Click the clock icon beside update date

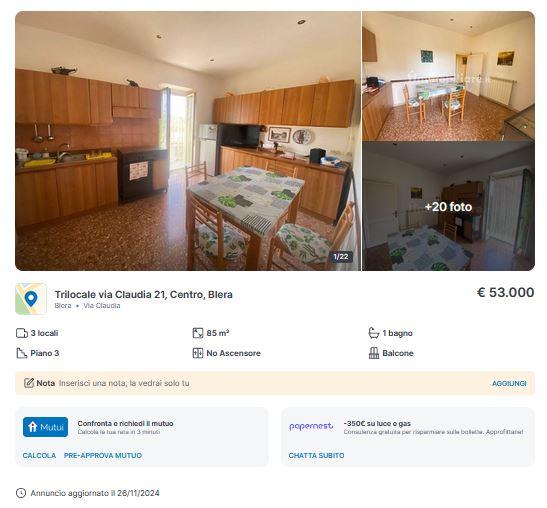coord(21,493)
